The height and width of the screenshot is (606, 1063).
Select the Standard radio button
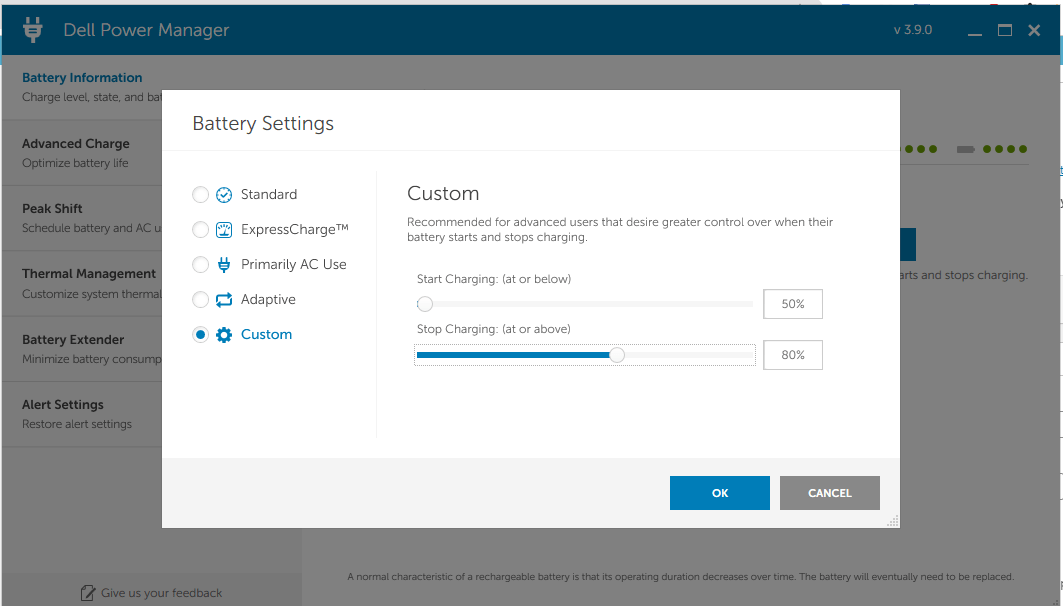[x=200, y=195]
